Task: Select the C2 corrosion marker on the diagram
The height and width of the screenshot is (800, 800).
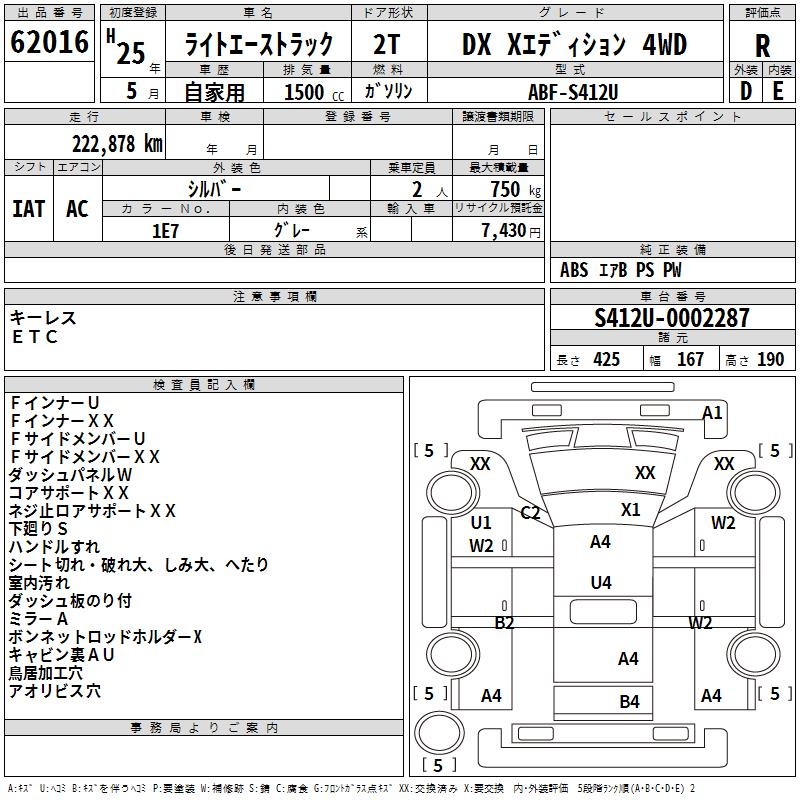Action: [530, 513]
